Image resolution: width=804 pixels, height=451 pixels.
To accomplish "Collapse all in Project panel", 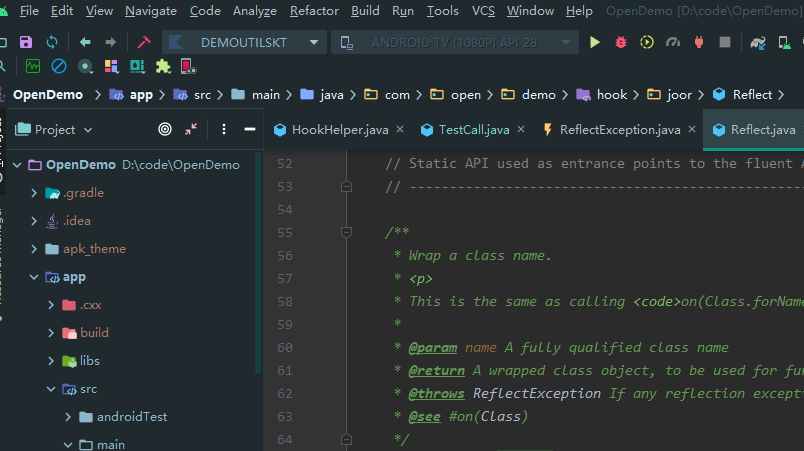I will pyautogui.click(x=191, y=129).
